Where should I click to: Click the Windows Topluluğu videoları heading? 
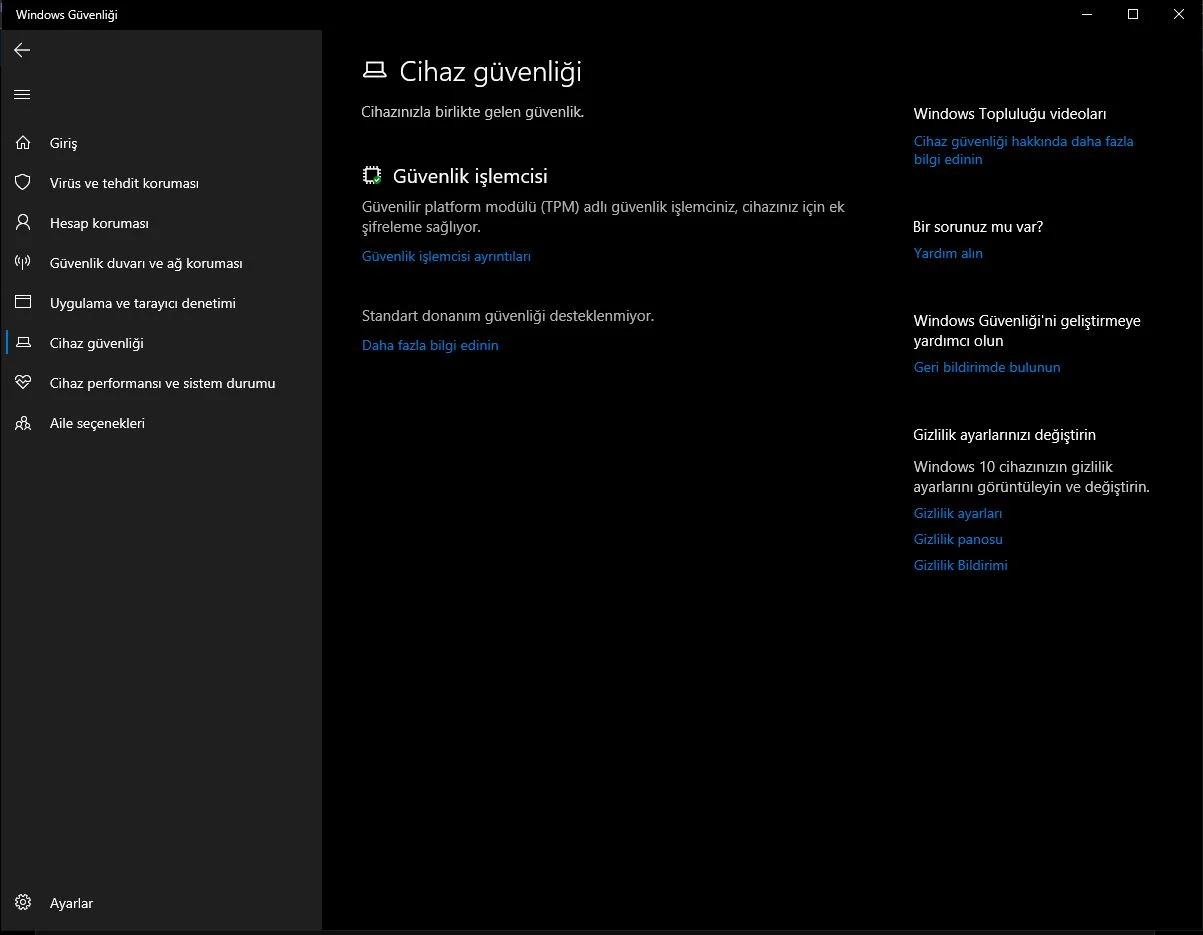point(1010,114)
